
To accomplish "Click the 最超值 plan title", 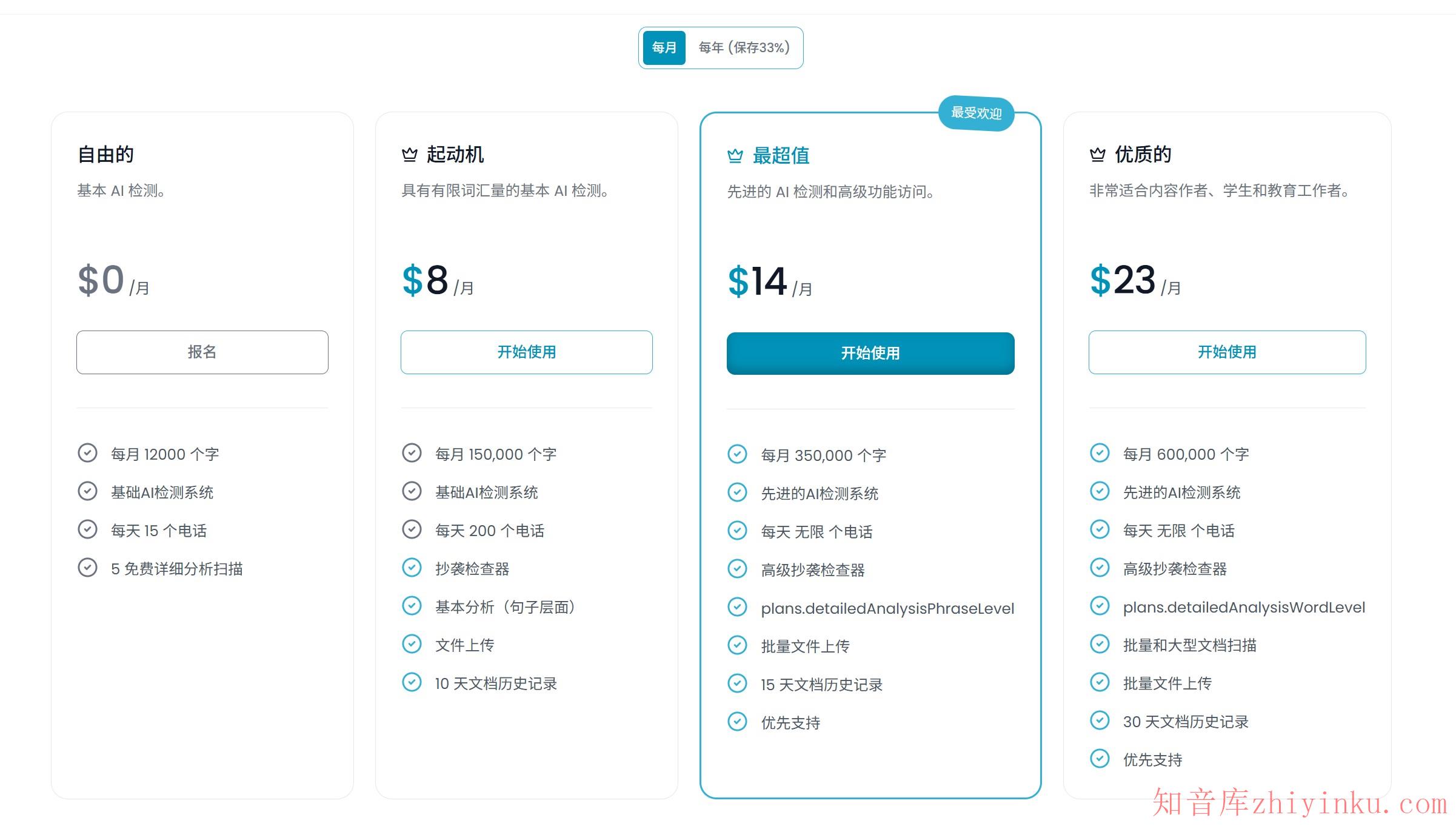I will pyautogui.click(x=781, y=156).
